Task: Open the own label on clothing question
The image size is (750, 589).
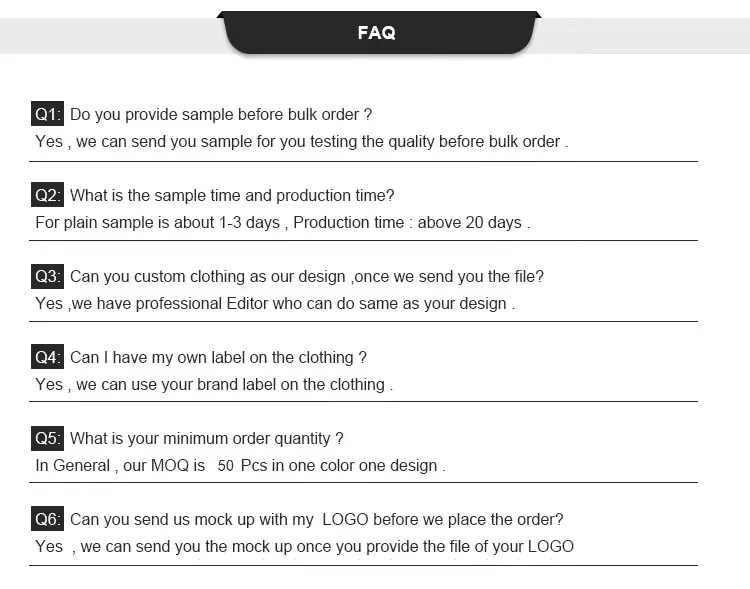Action: [218, 358]
